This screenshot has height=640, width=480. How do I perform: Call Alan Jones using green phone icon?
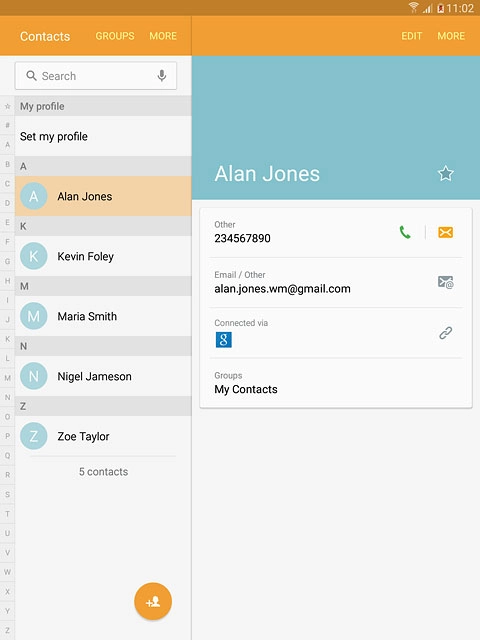[x=405, y=233]
